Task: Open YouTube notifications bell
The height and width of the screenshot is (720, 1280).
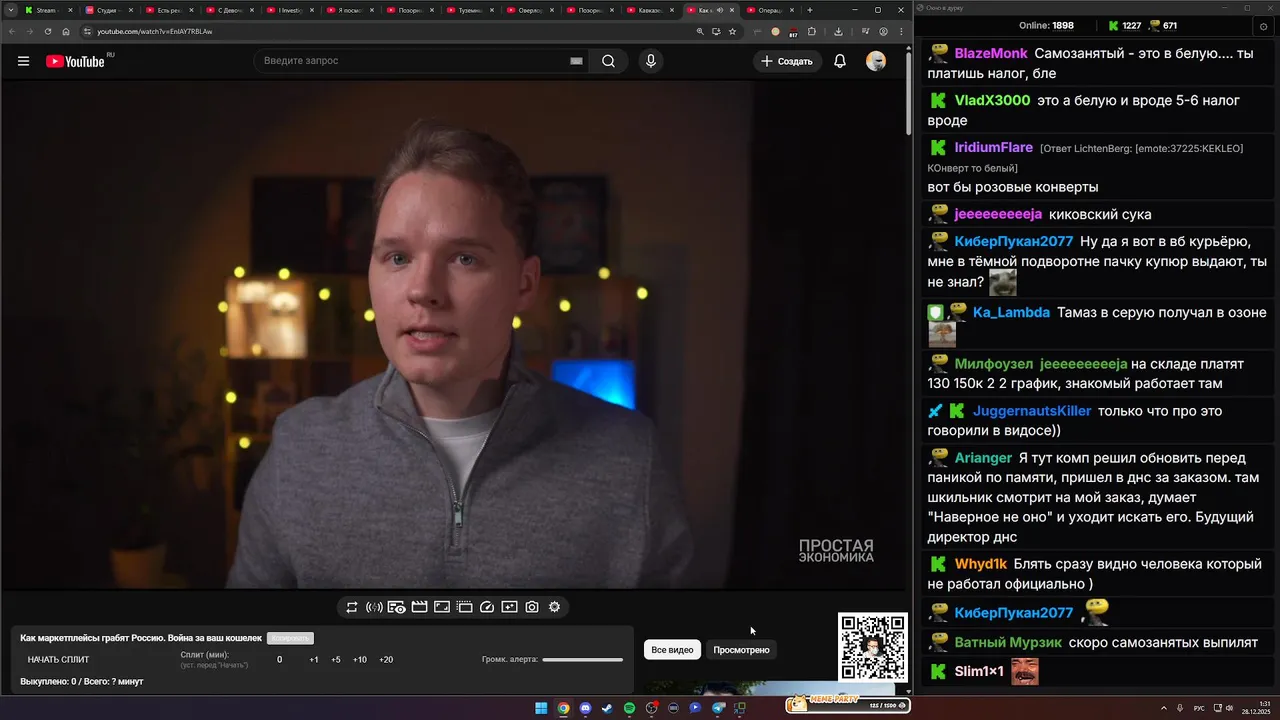Action: pyautogui.click(x=840, y=61)
